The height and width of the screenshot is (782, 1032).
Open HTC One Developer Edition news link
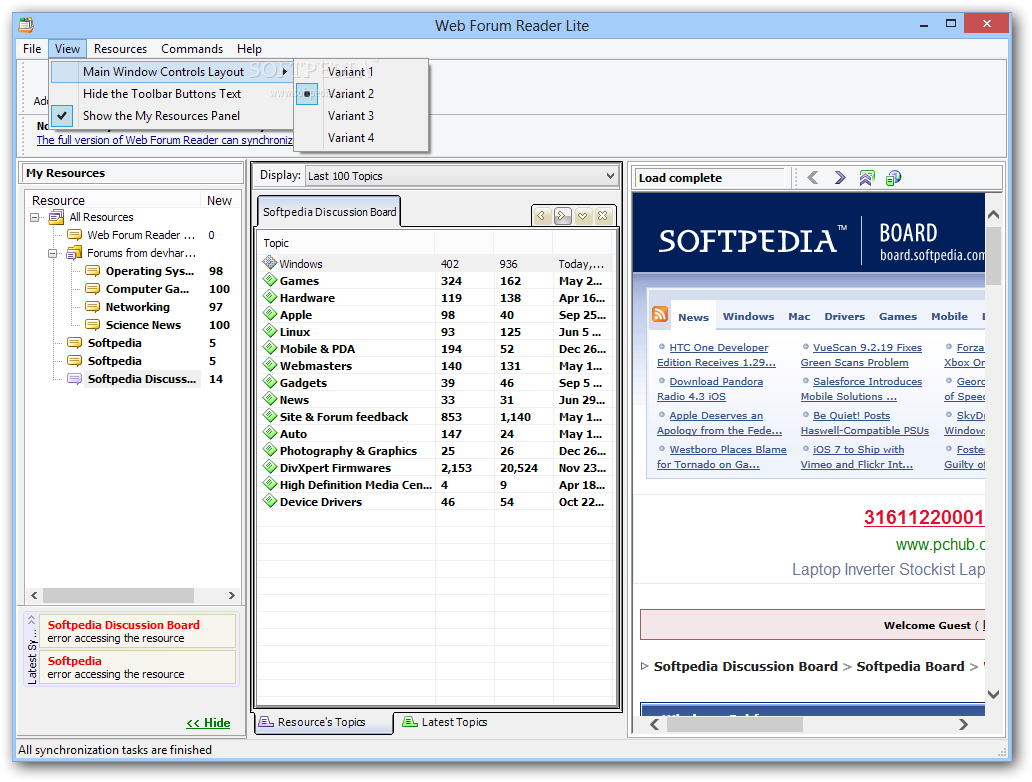coord(716,355)
